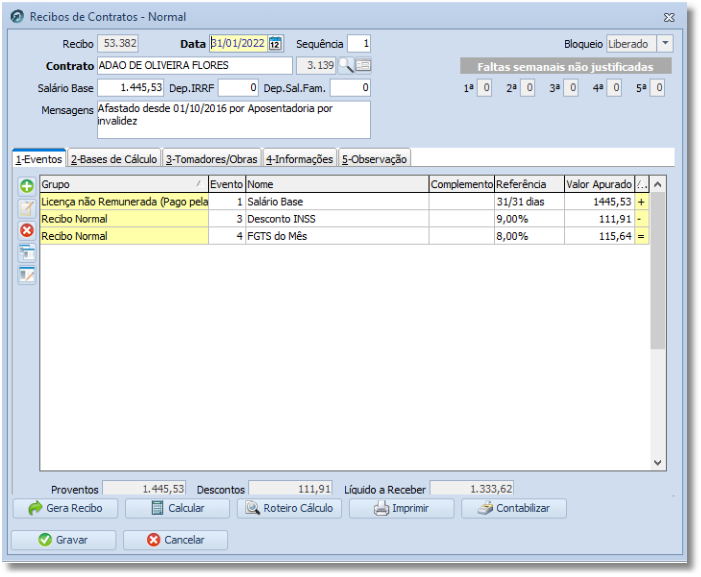The height and width of the screenshot is (577, 701).
Task: Click the 31/31 dias reference cell
Action: 529,202
